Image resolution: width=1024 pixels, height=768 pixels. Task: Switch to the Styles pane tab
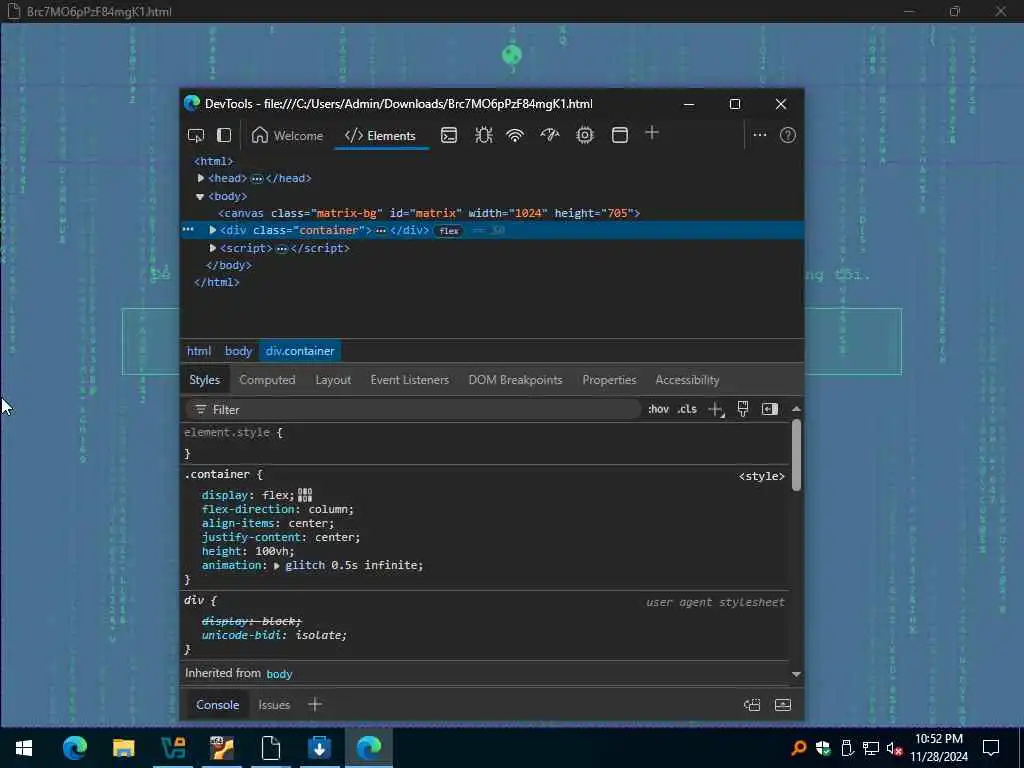[204, 379]
